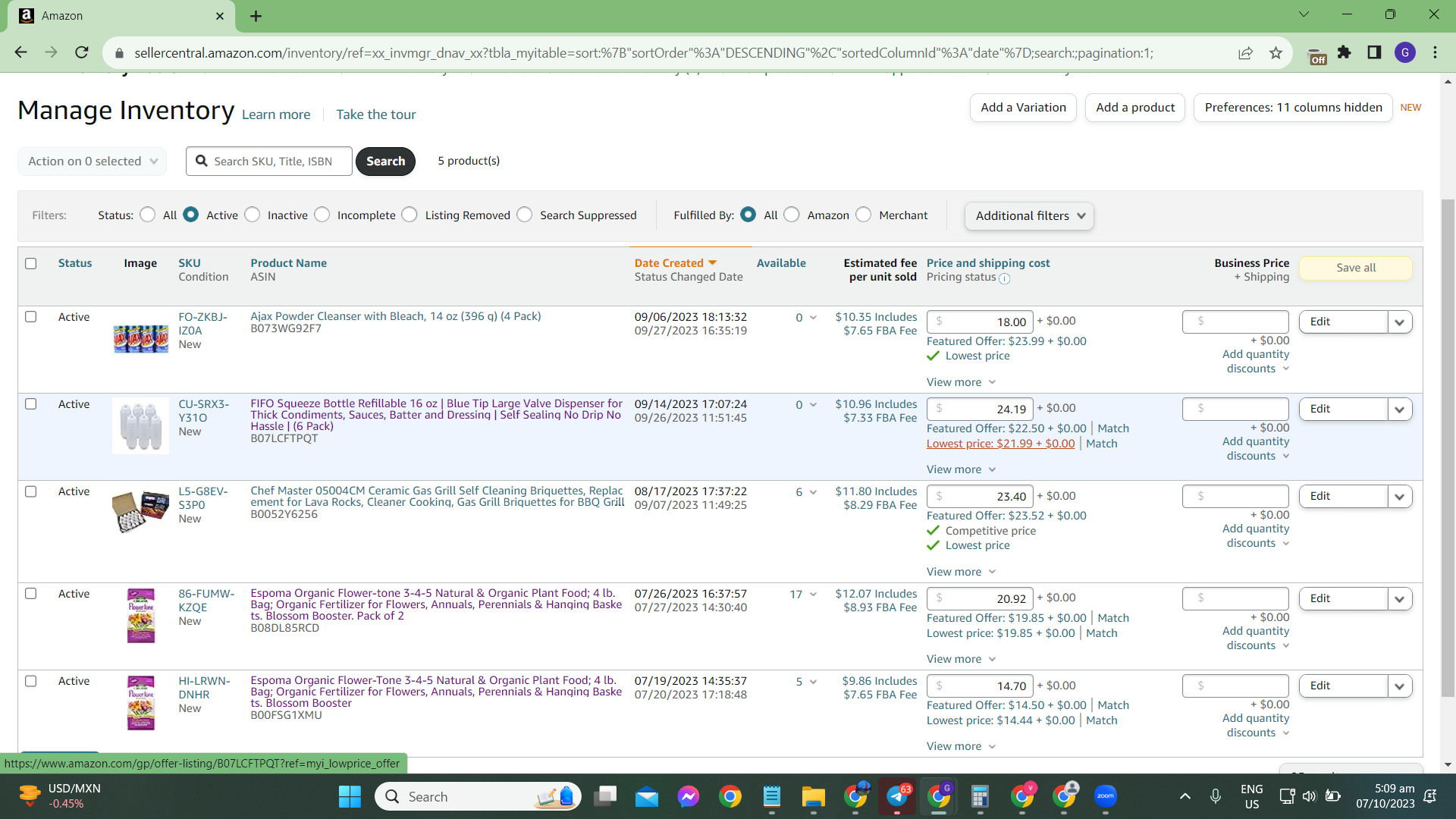Click the Add a Variation button
The image size is (1456, 819).
pos(1023,108)
